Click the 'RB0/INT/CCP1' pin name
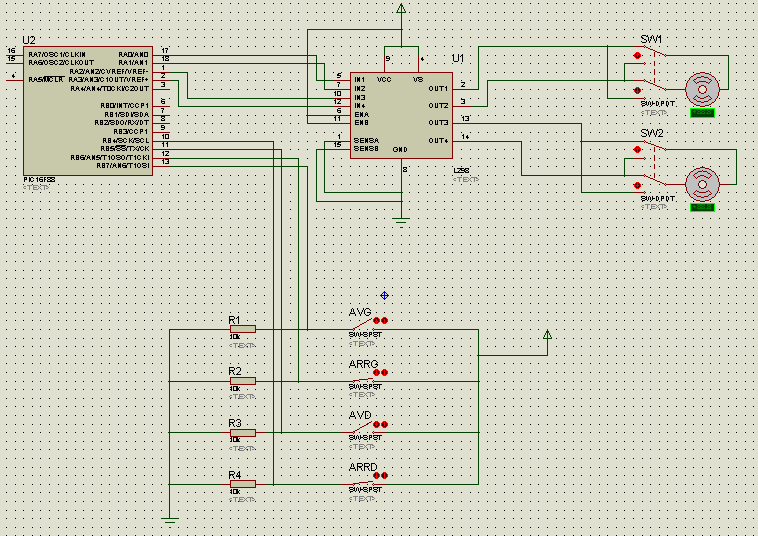 pyautogui.click(x=125, y=105)
